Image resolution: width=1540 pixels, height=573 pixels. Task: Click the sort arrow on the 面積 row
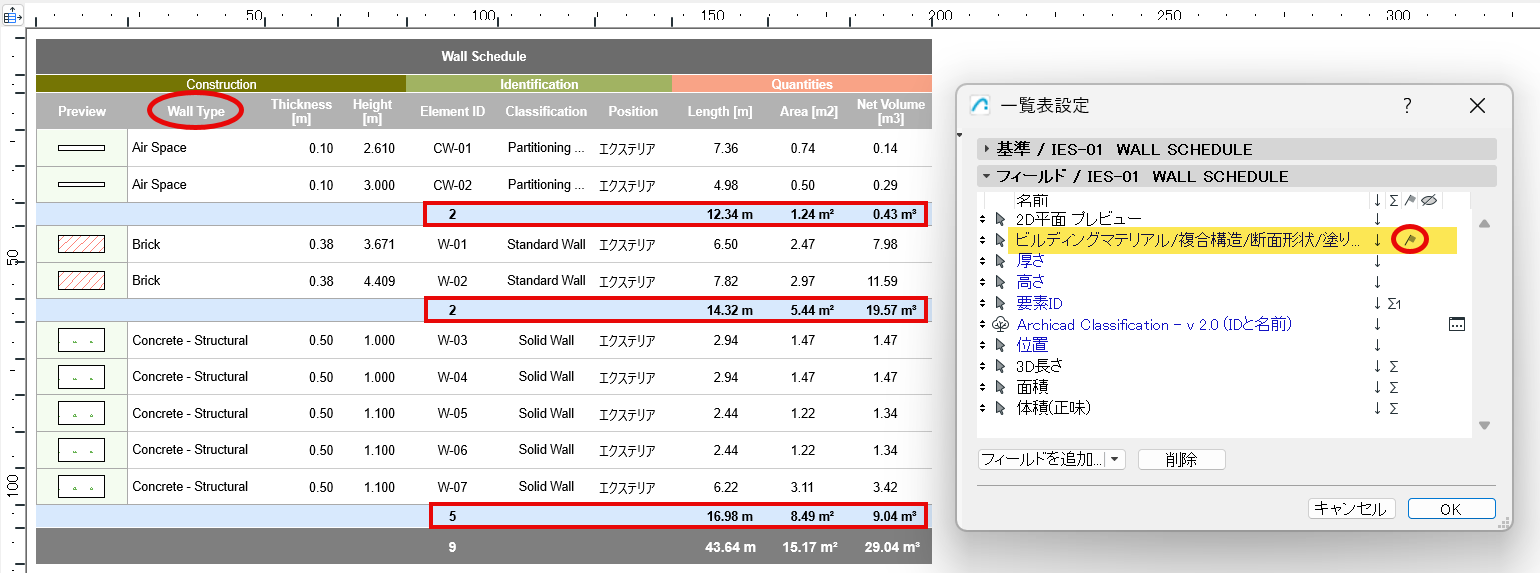pyautogui.click(x=1377, y=387)
